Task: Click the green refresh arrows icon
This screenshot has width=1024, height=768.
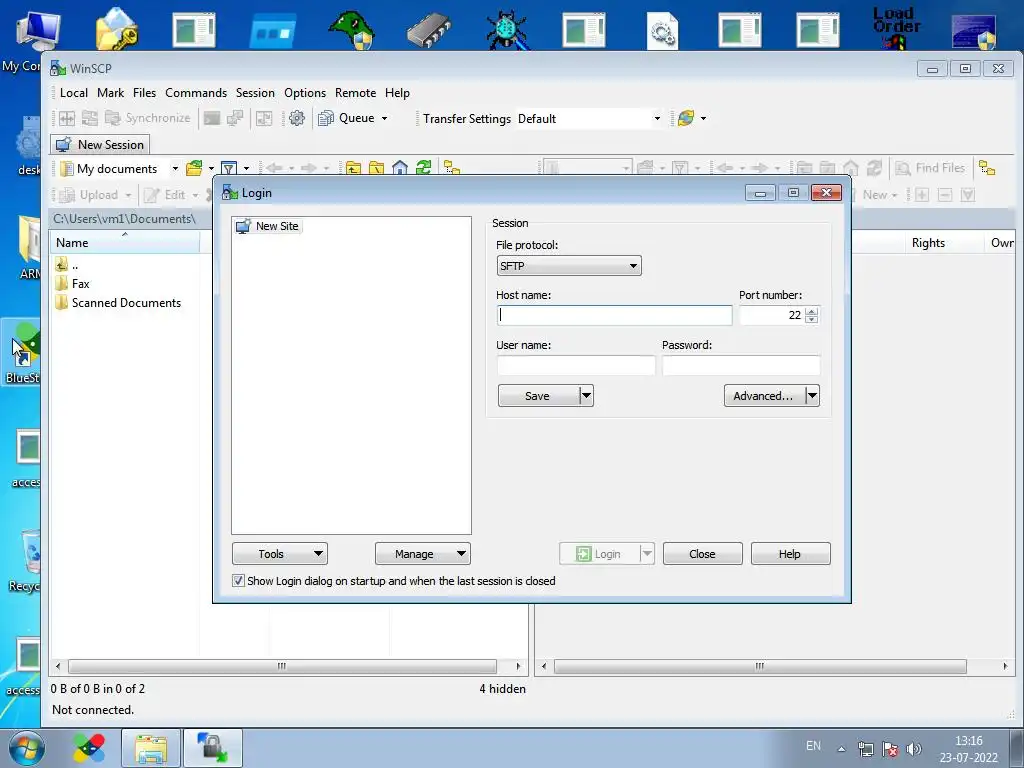Action: tap(423, 168)
